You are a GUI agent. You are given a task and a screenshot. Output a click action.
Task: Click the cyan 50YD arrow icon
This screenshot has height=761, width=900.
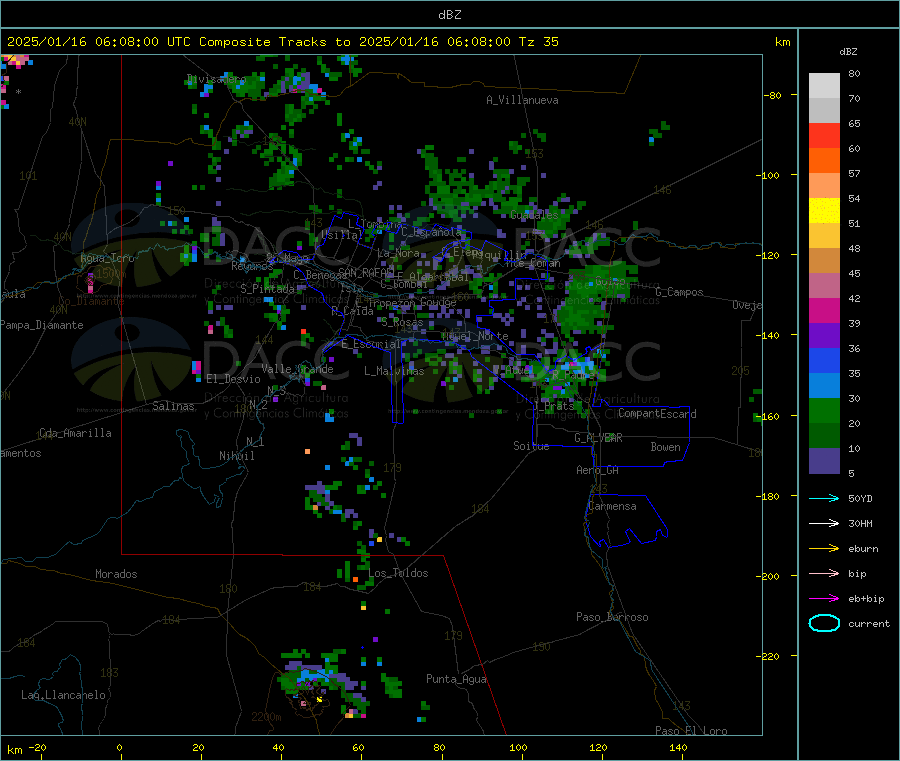[x=824, y=498]
